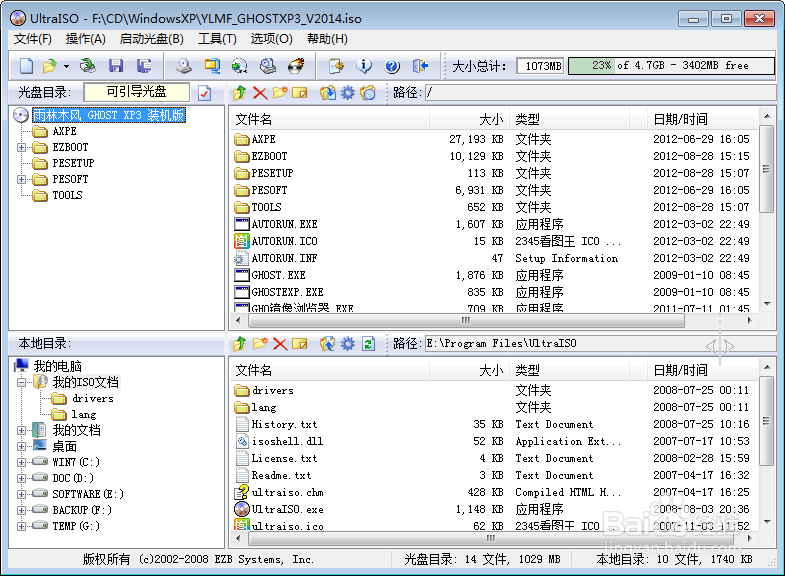The height and width of the screenshot is (576, 785).
Task: Click the red Delete icon in the local toolbar
Action: (280, 344)
